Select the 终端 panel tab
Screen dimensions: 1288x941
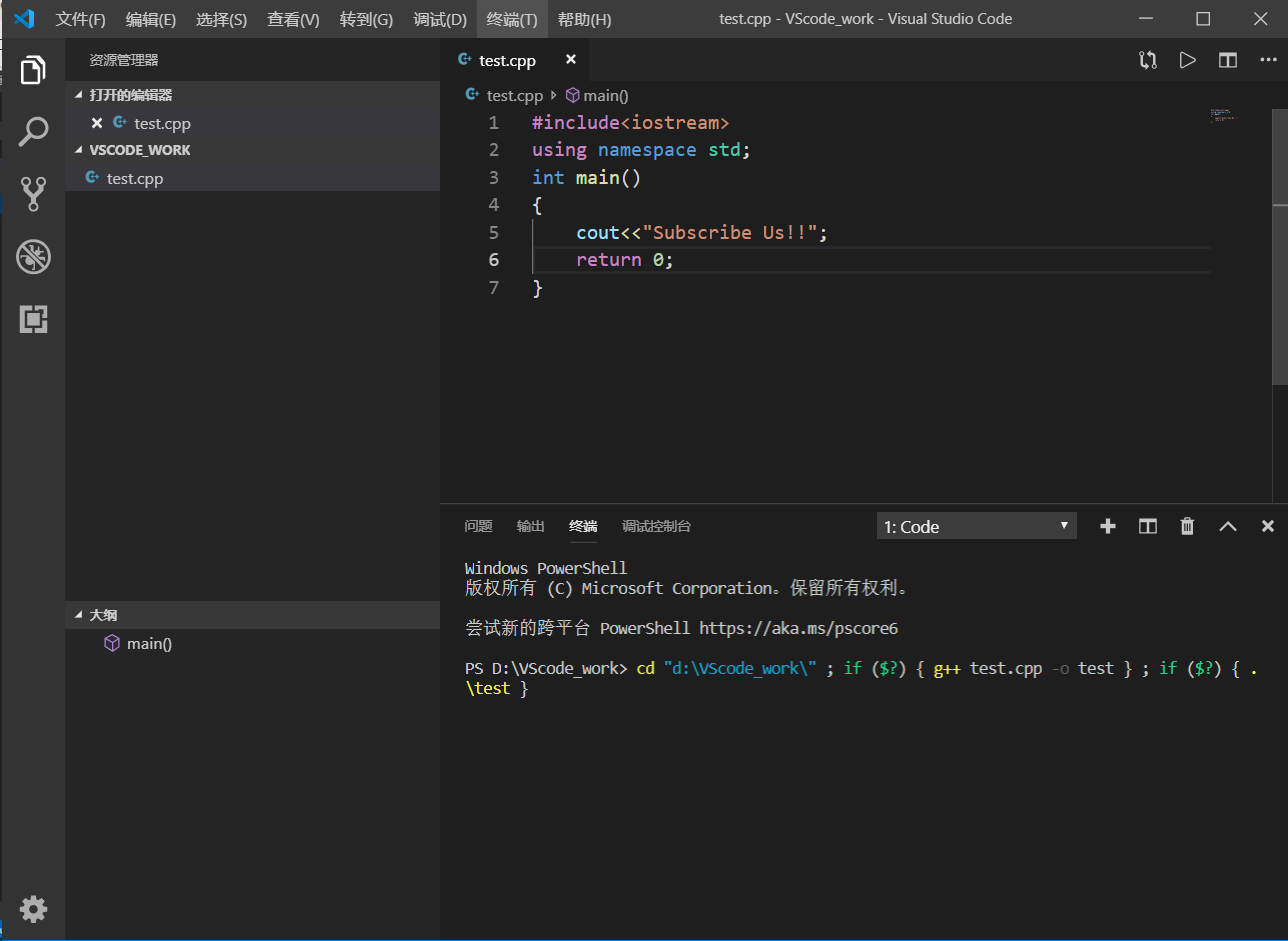click(583, 526)
